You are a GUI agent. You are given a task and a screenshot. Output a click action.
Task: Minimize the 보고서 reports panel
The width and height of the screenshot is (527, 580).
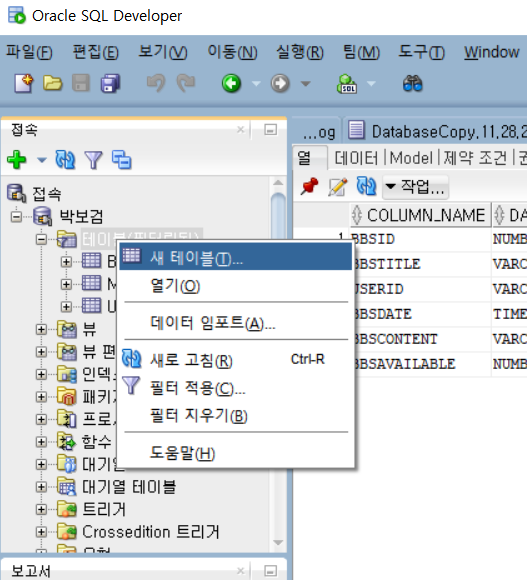pos(270,571)
